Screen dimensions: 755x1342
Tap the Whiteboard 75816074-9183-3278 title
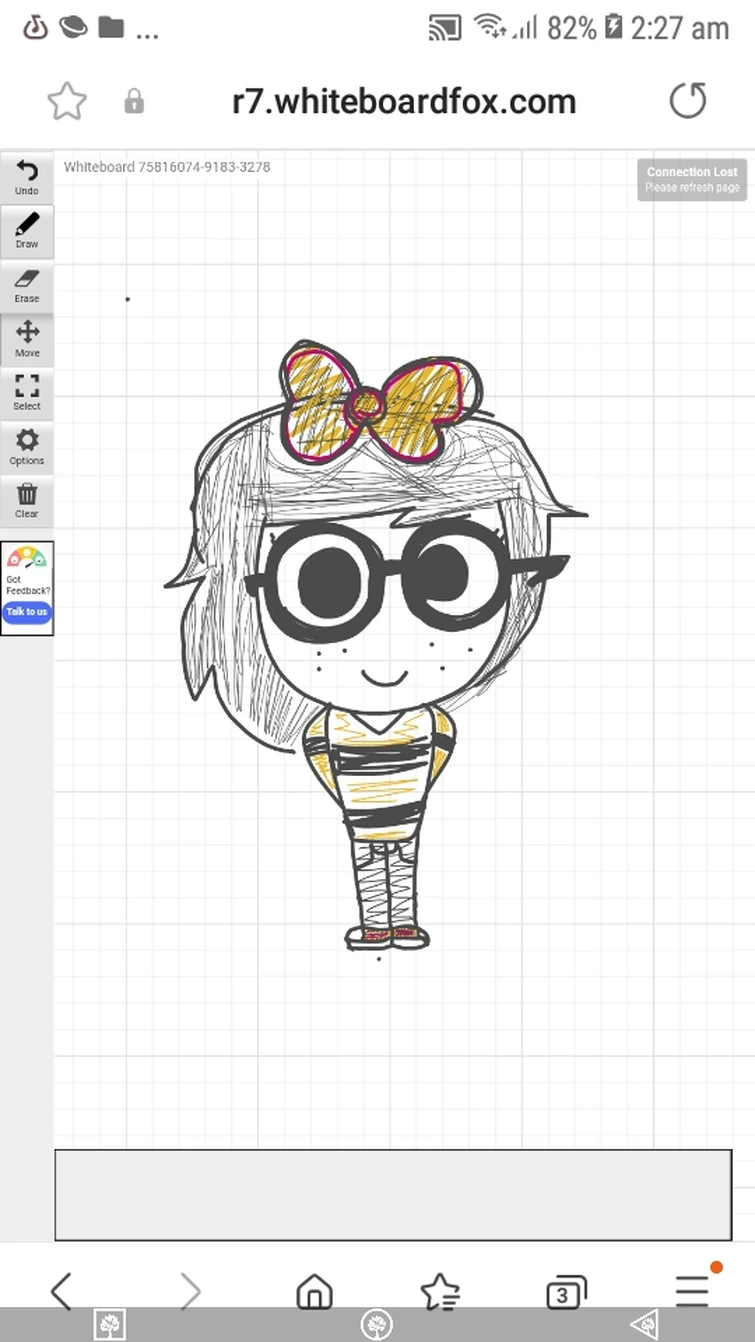(167, 167)
